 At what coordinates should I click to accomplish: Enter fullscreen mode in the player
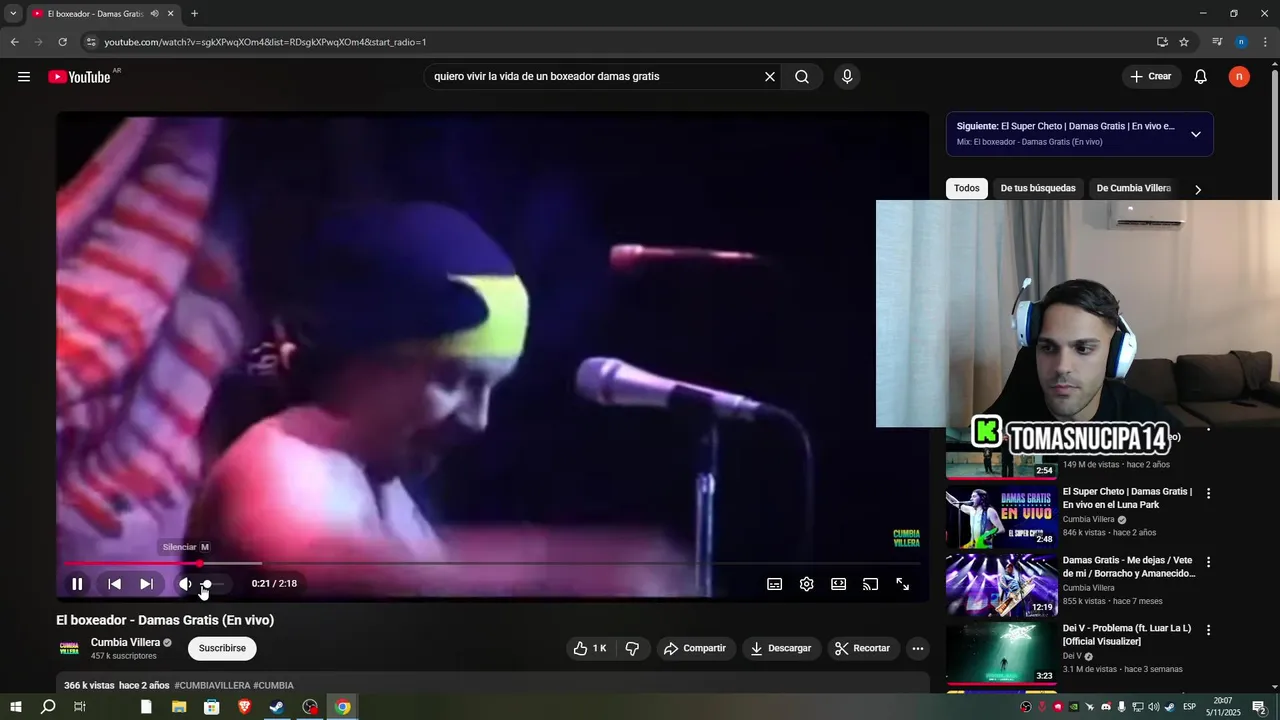click(x=902, y=584)
